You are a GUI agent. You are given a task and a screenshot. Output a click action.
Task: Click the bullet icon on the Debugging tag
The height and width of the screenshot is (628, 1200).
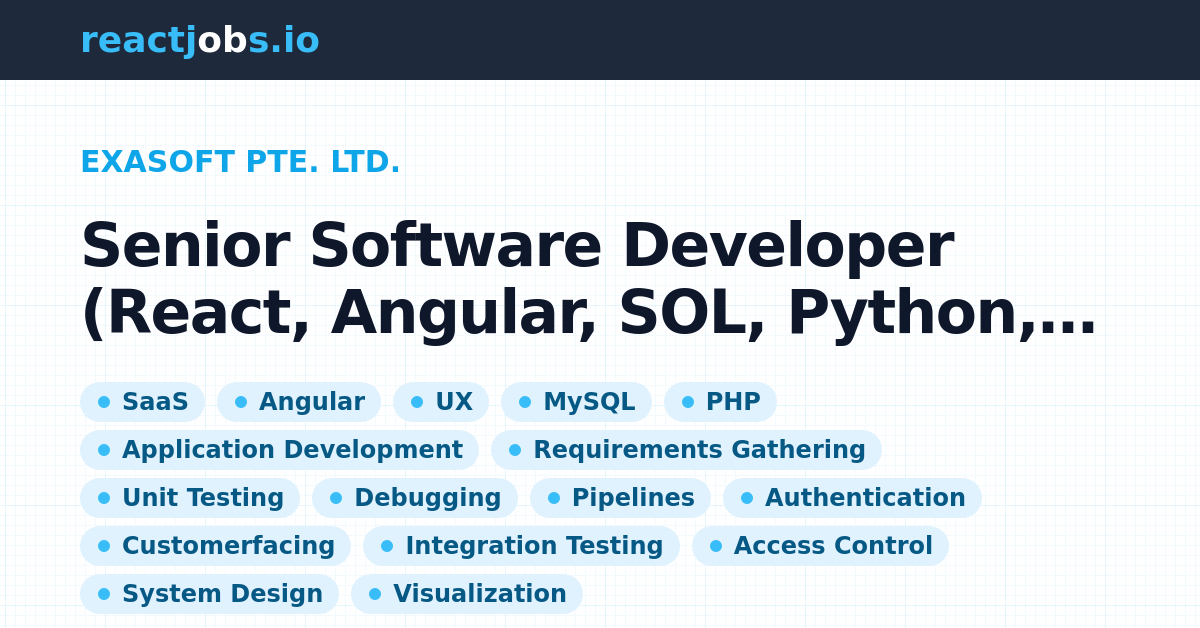coord(334,498)
